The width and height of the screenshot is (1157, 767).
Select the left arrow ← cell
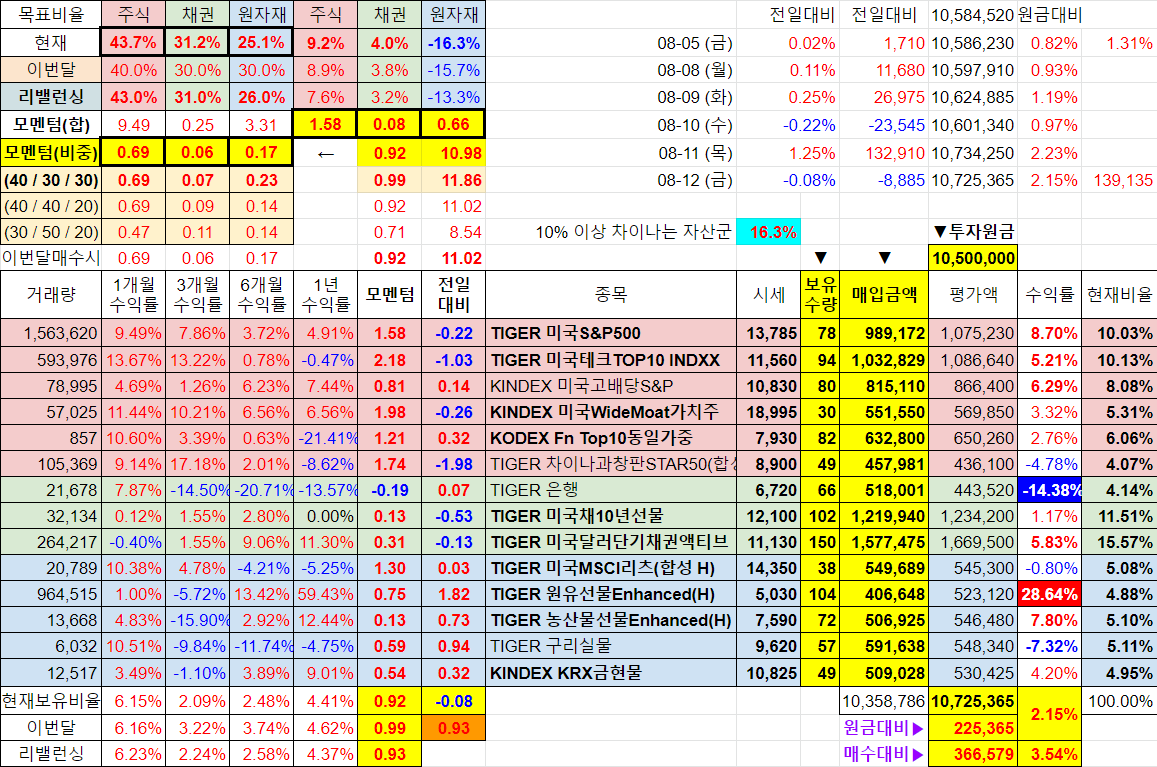pyautogui.click(x=325, y=153)
